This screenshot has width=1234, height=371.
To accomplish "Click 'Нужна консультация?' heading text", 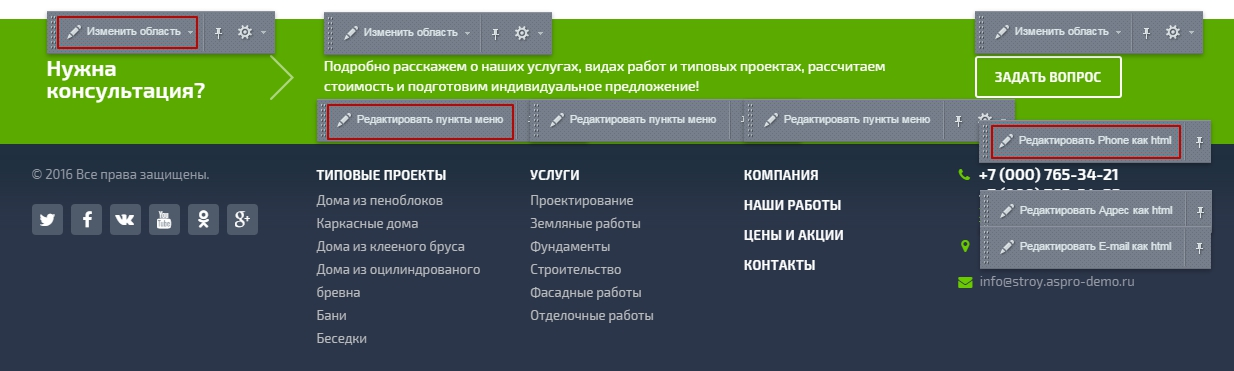I will (126, 80).
